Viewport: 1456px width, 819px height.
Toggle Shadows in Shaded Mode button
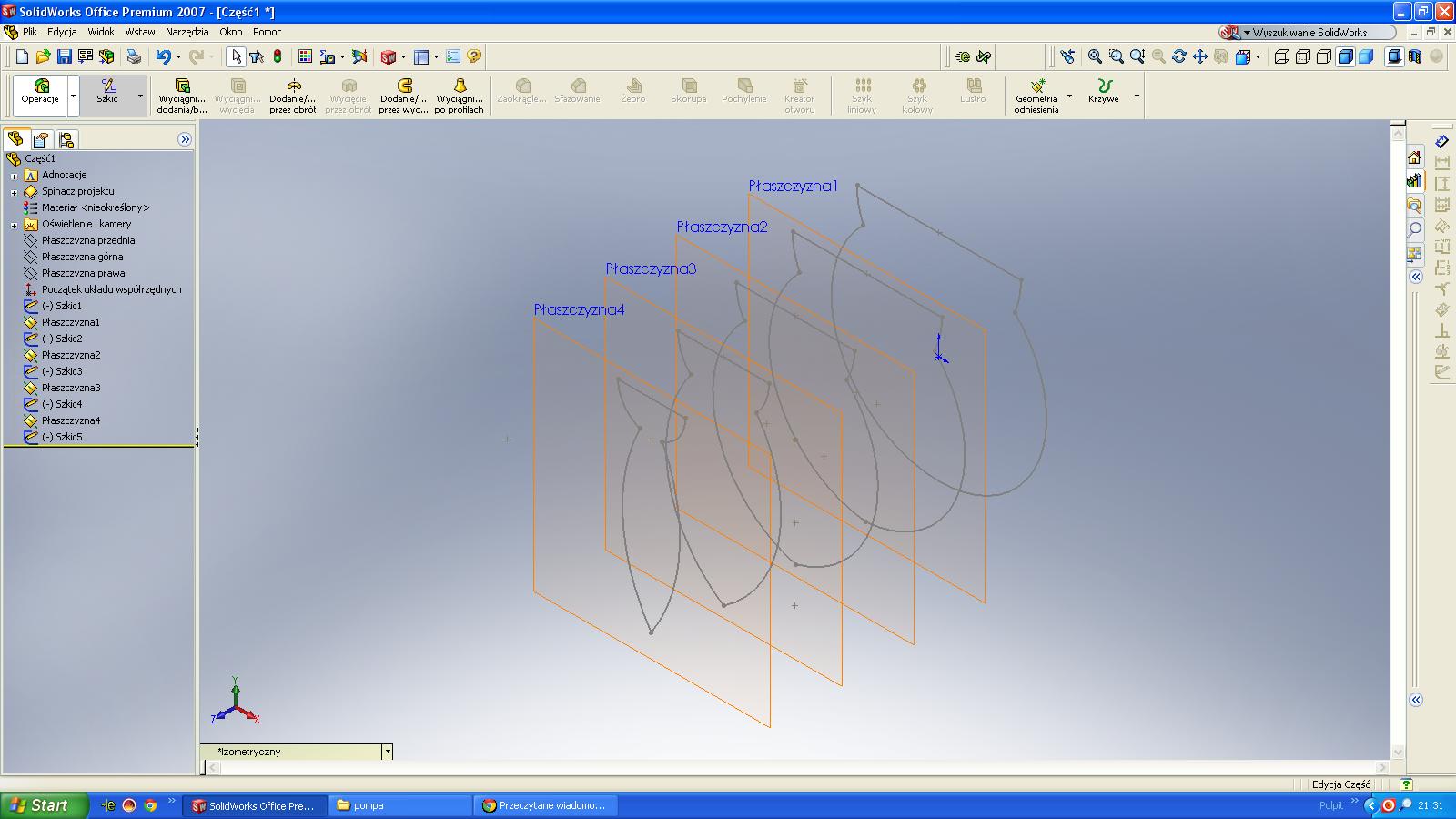1394,56
